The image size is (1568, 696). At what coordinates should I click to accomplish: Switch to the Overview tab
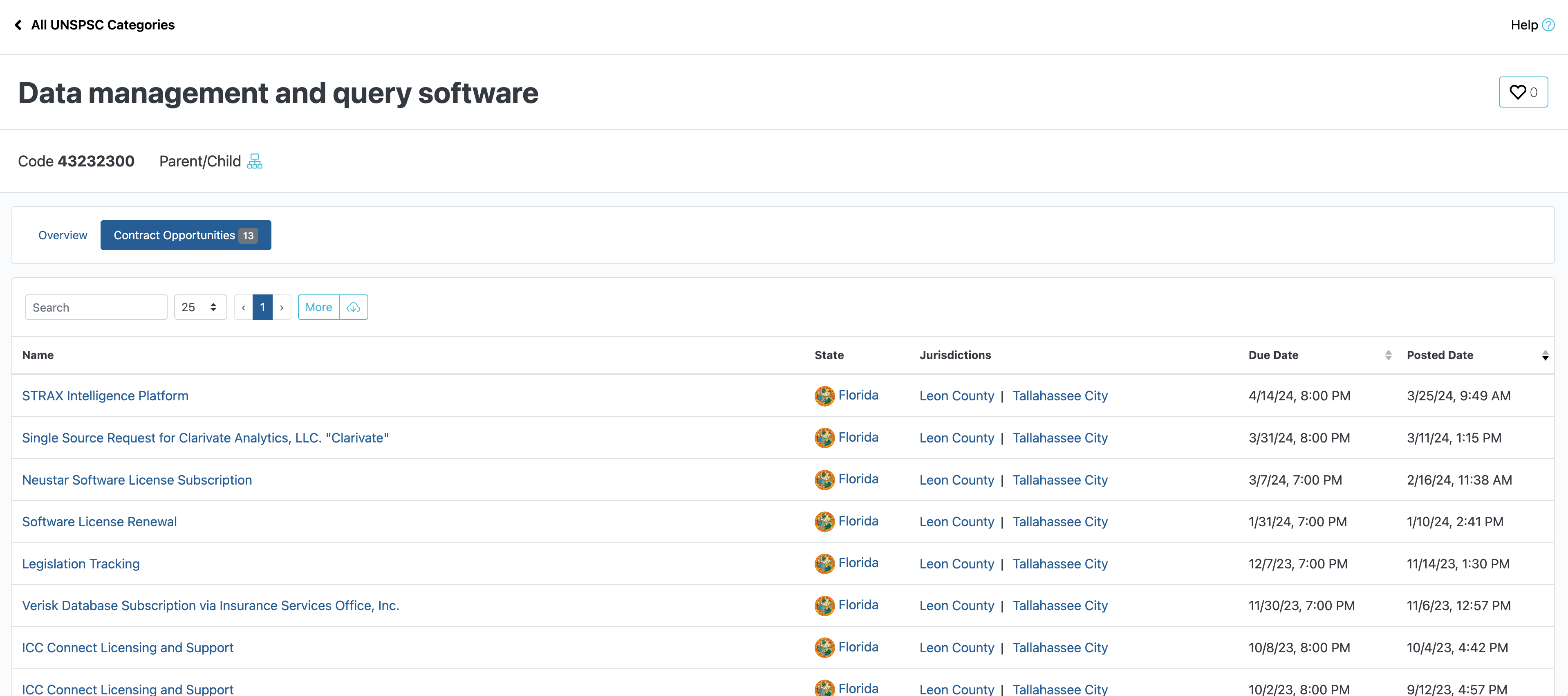tap(63, 235)
